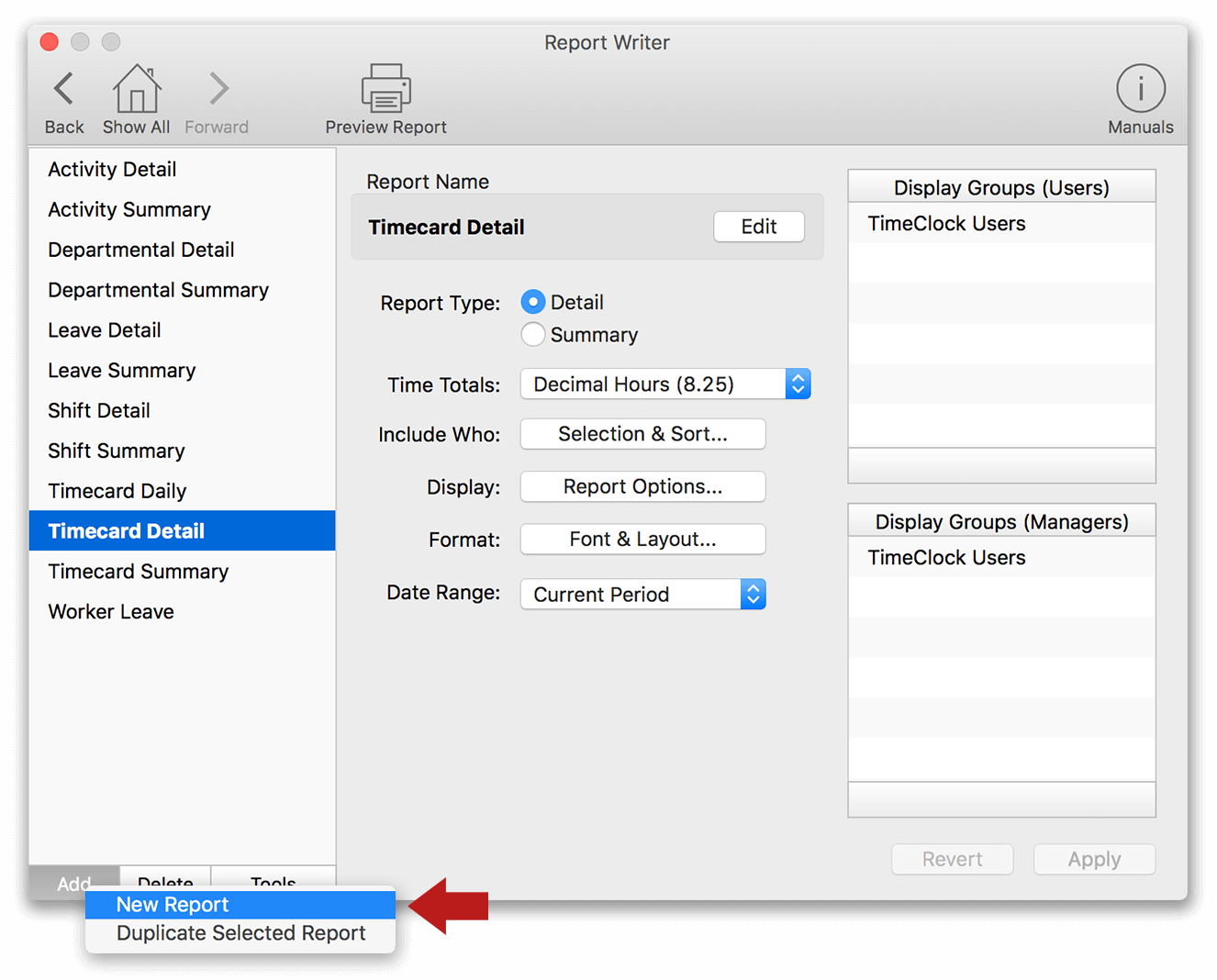Select the Leave Summary report
This screenshot has height=980, width=1217.
(121, 370)
